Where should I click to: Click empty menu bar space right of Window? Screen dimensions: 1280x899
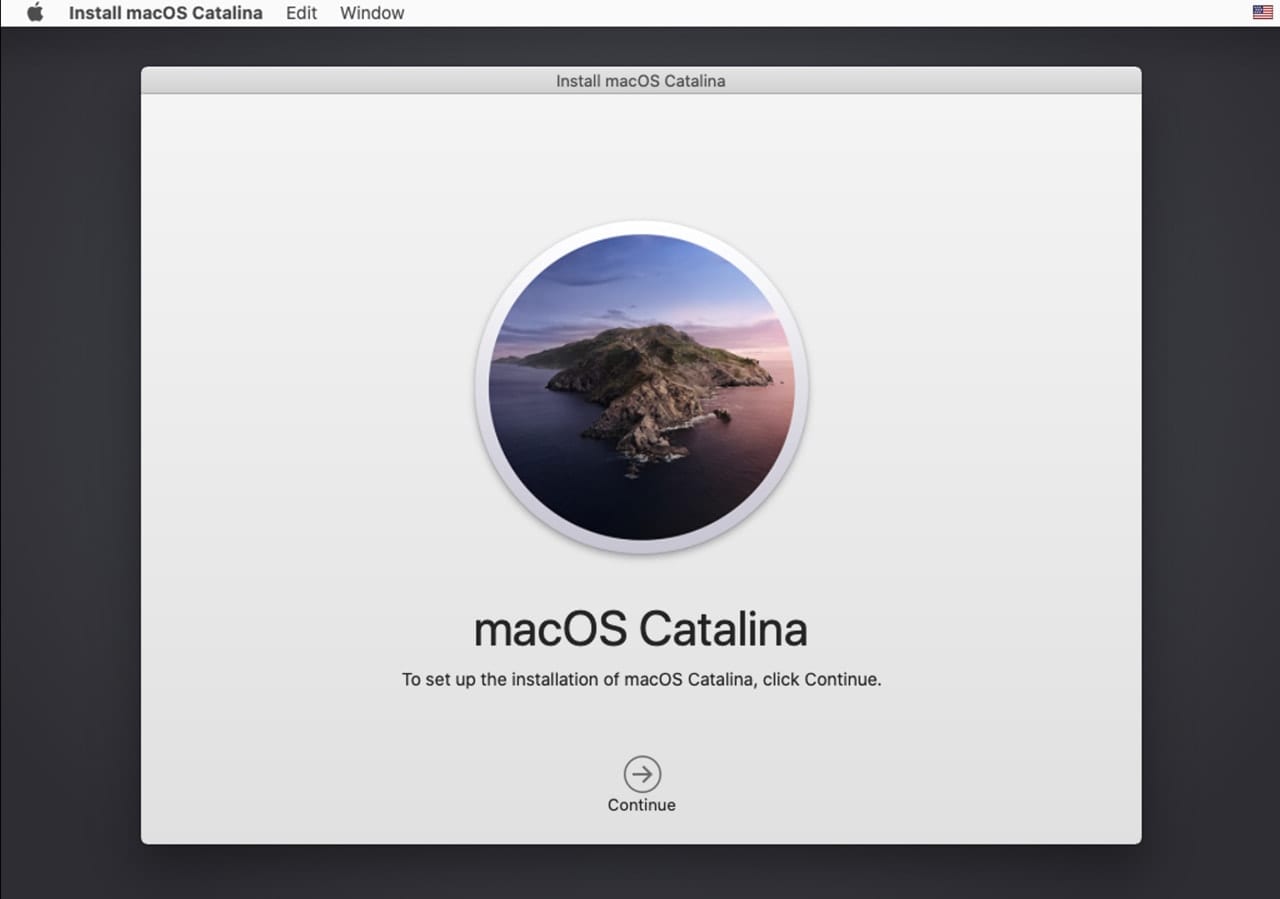click(x=800, y=13)
